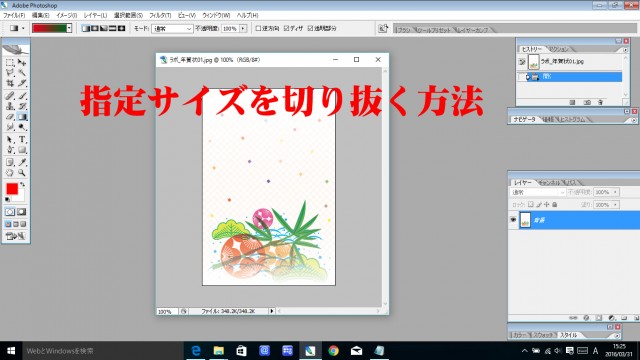Open History panel flyout menu

625,49
